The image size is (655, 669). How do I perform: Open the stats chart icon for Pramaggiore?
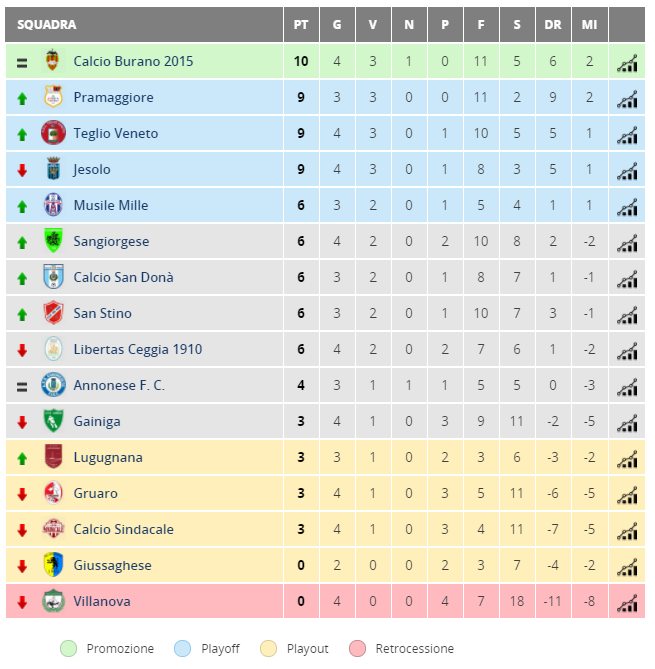[x=627, y=99]
